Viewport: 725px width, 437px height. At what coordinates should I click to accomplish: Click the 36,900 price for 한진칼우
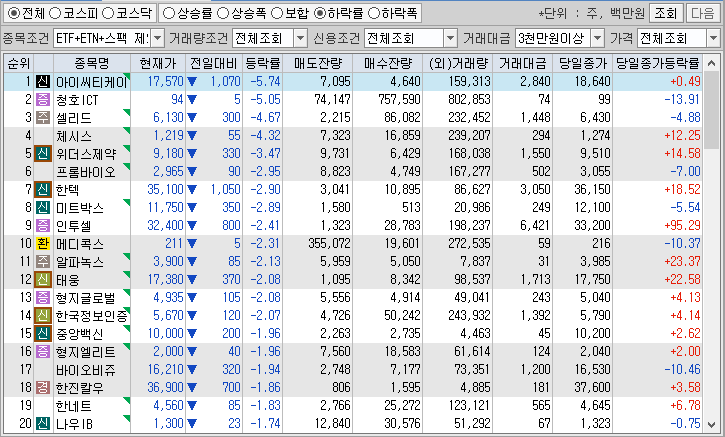(165, 388)
